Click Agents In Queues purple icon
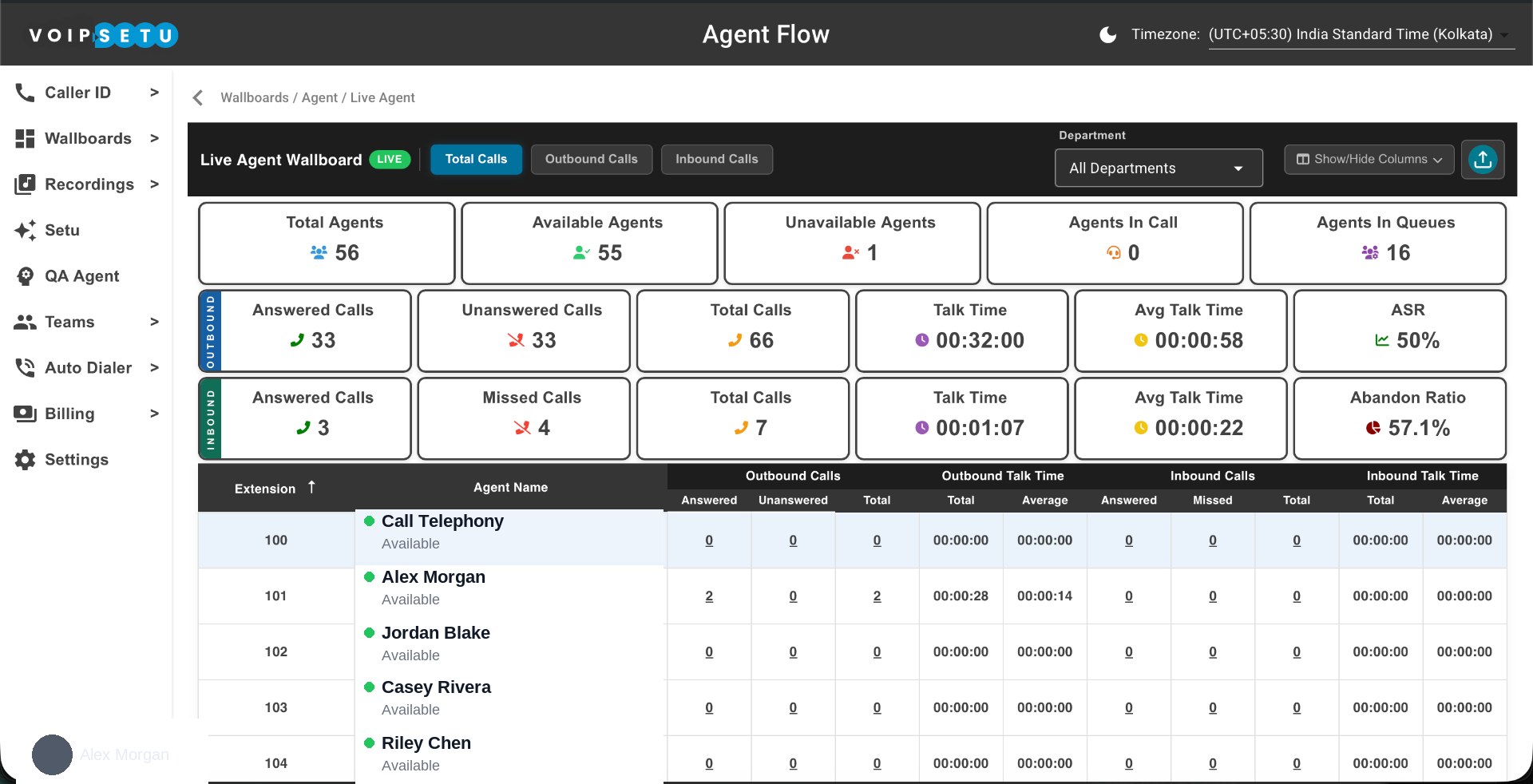 [x=1370, y=252]
